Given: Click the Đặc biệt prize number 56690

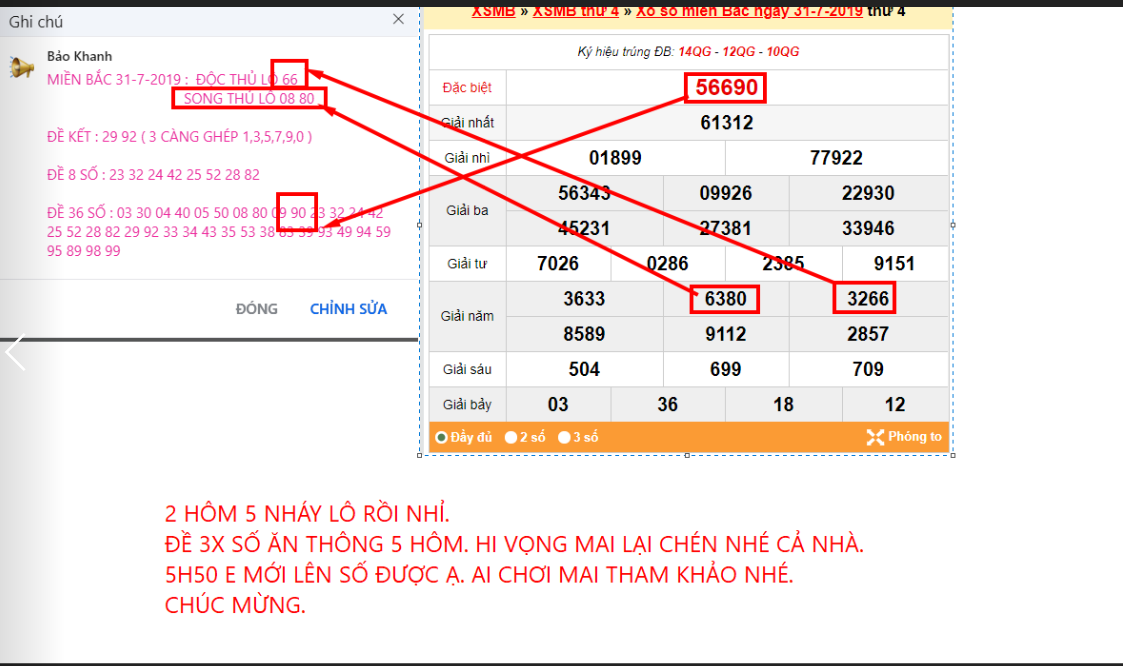Looking at the screenshot, I should pyautogui.click(x=725, y=88).
